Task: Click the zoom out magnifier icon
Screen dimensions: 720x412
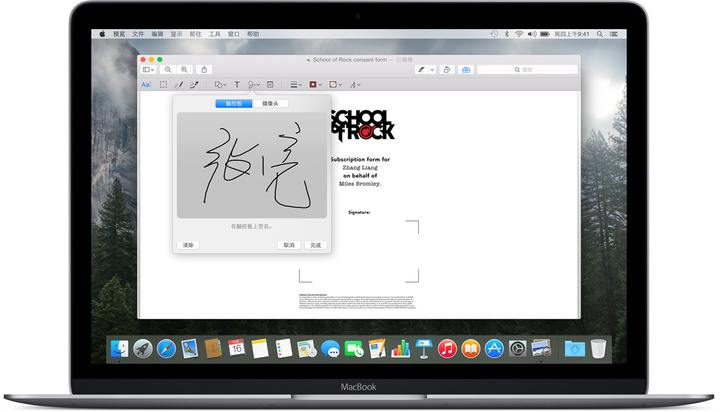Action: [x=169, y=70]
